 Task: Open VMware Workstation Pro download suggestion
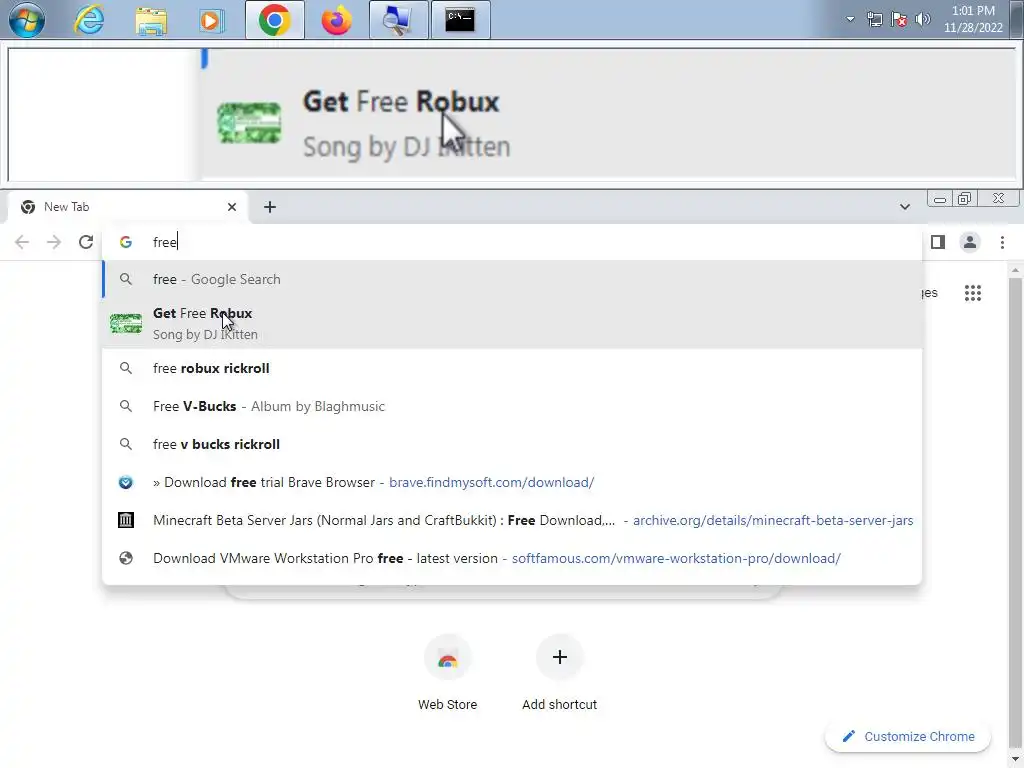coord(512,558)
